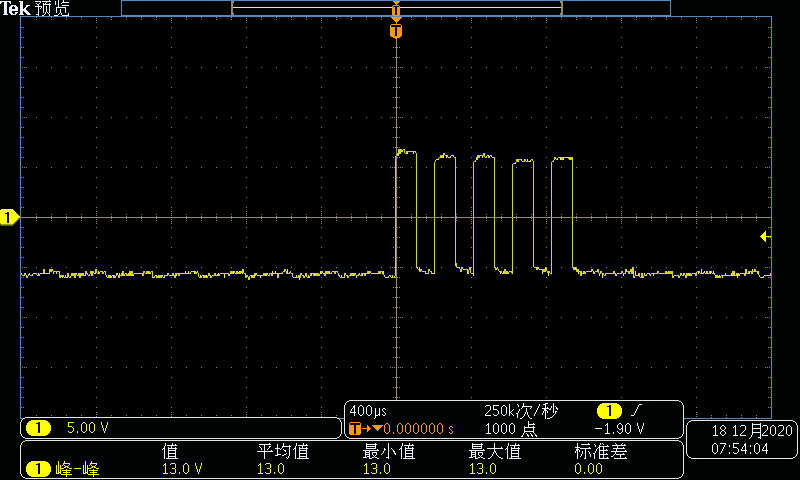Click the channel 1 ground marker on left edge
The width and height of the screenshot is (800, 480).
9,217
